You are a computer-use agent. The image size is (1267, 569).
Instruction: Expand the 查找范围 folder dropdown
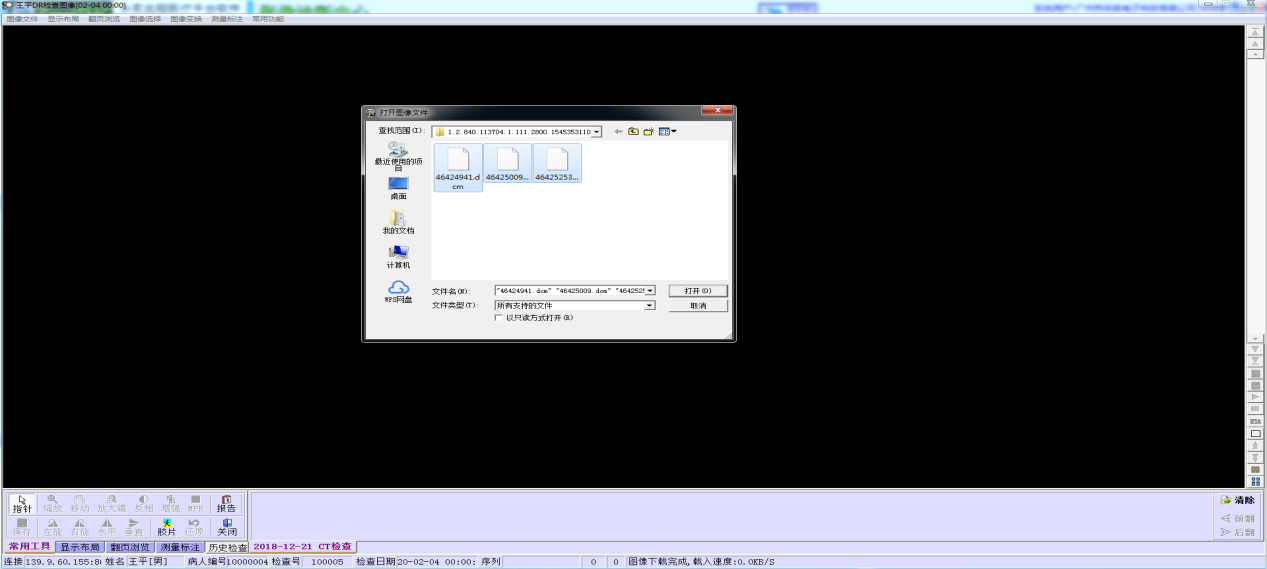pos(596,131)
